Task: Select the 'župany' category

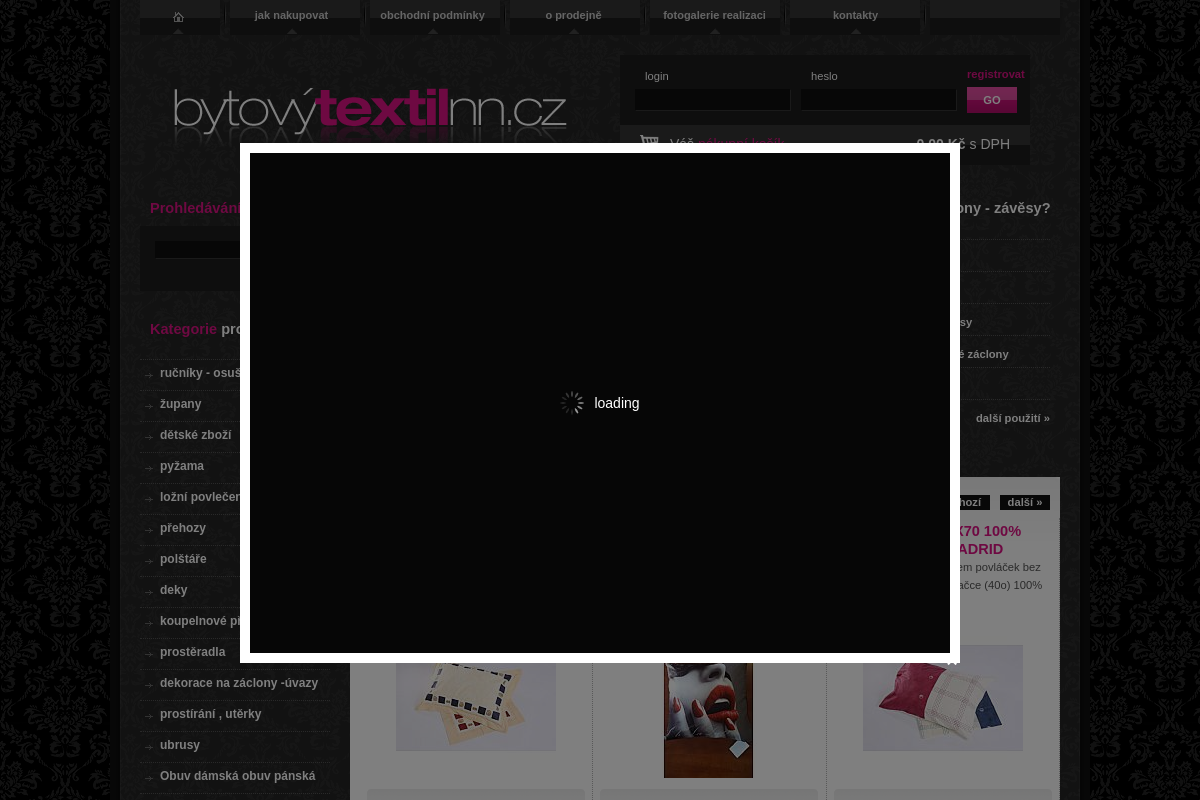Action: coord(180,404)
